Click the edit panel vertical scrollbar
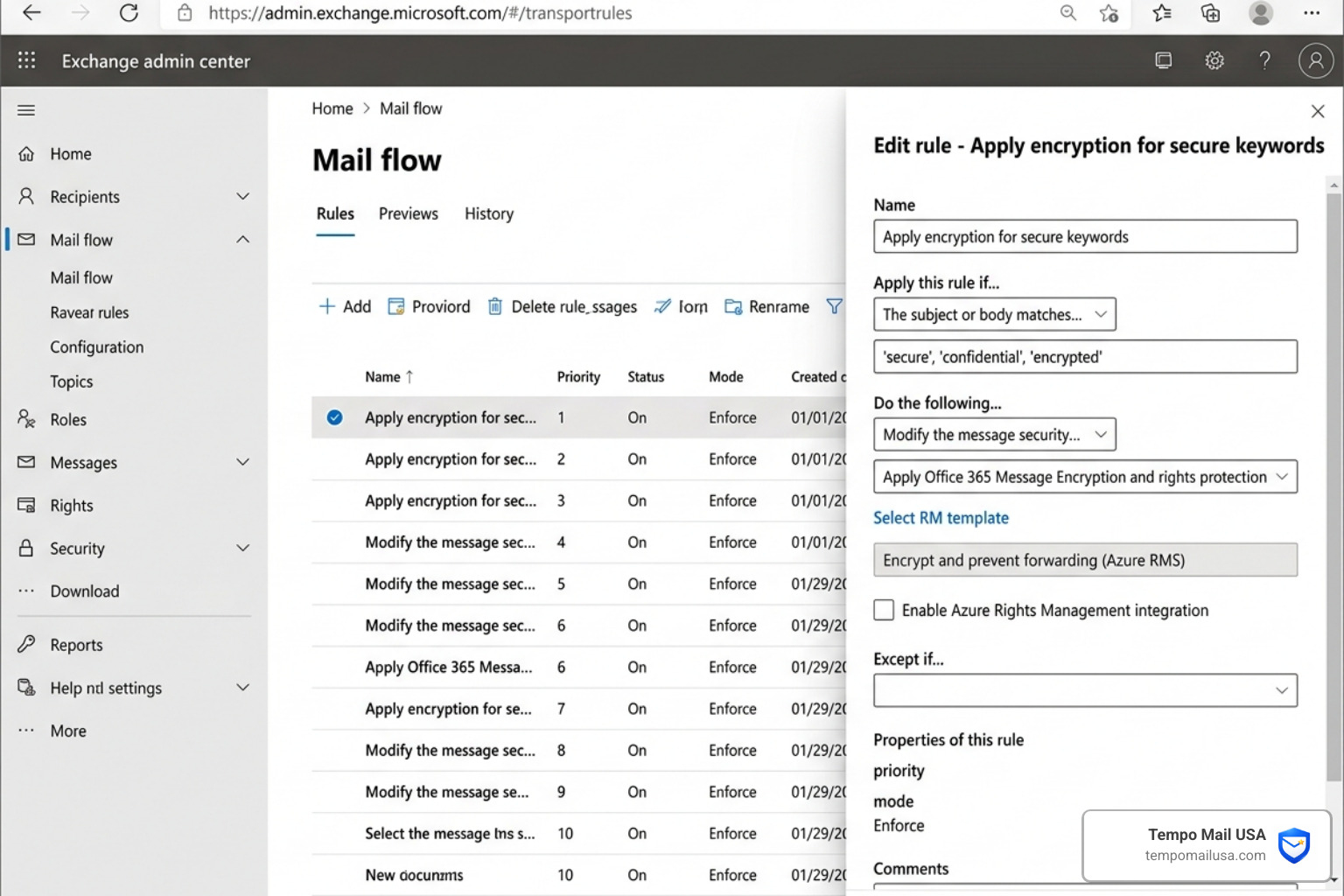The width and height of the screenshot is (1344, 896). coord(1333,486)
